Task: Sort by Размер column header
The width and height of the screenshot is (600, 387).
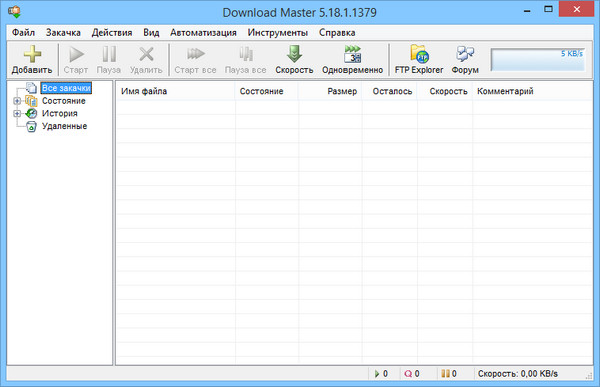Action: (330, 91)
